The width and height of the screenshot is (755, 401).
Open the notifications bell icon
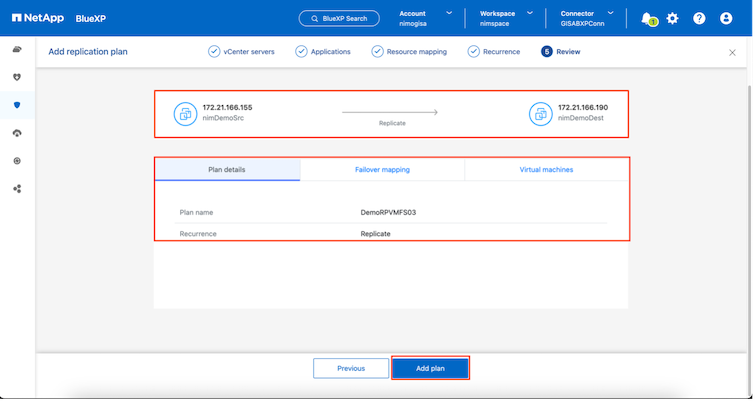648,18
